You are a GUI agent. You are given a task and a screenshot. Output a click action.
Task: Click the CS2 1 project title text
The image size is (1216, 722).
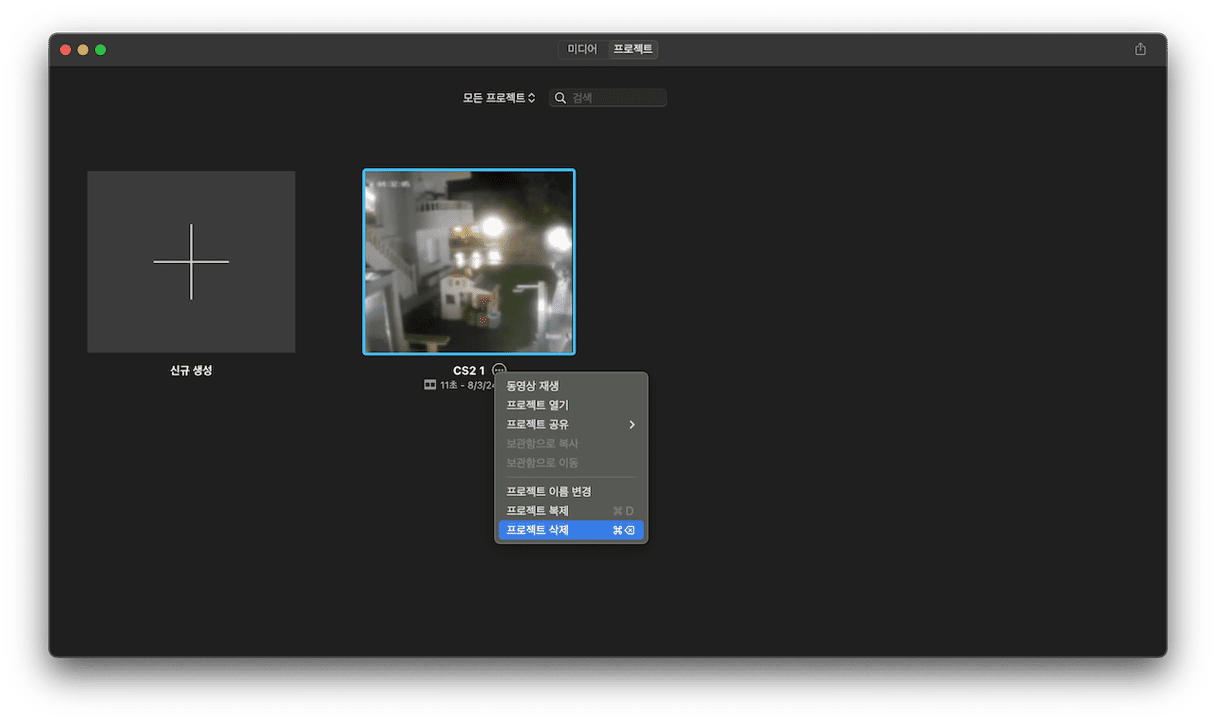coord(468,370)
